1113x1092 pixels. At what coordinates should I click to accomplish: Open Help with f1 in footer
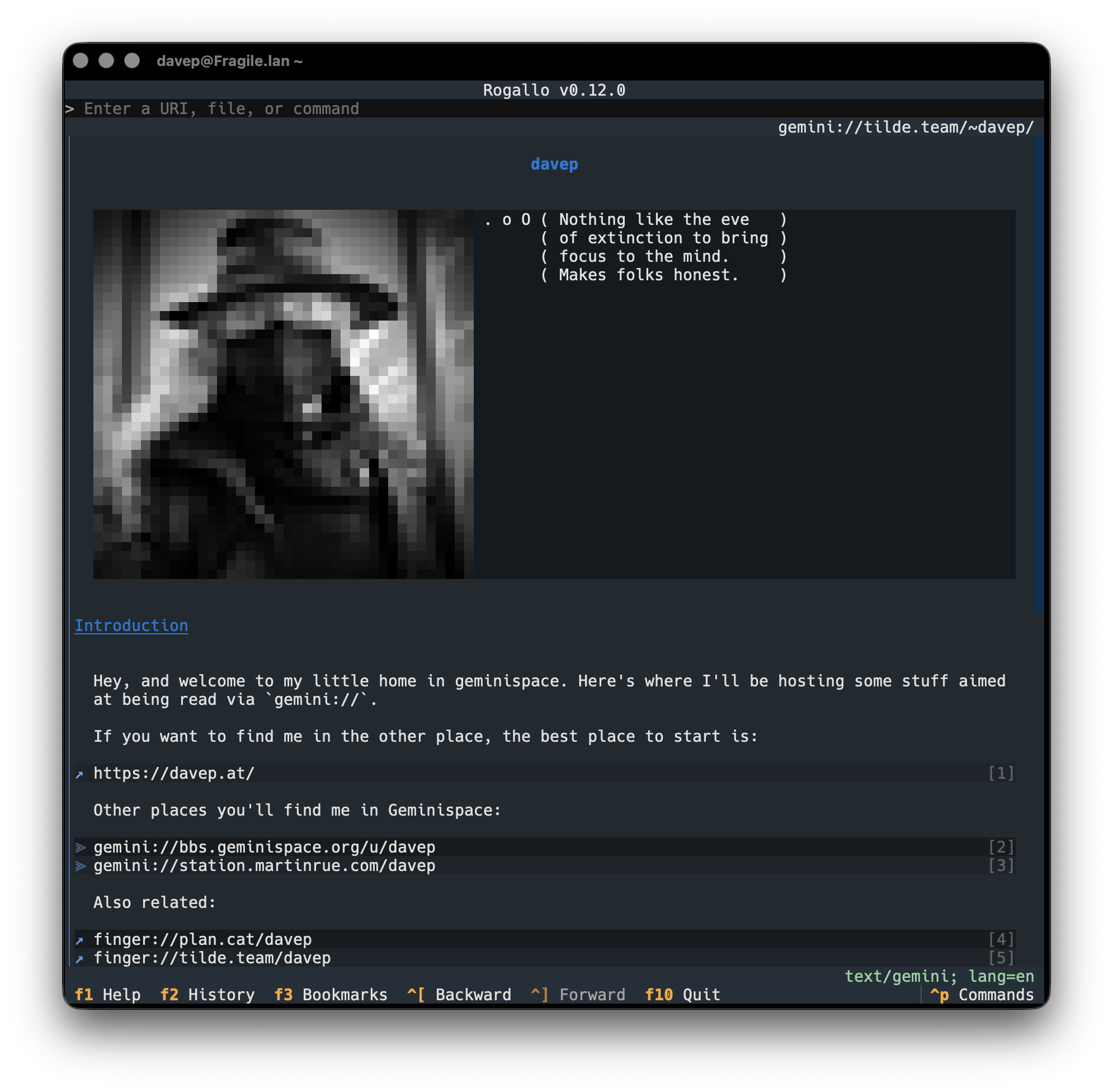tap(108, 994)
